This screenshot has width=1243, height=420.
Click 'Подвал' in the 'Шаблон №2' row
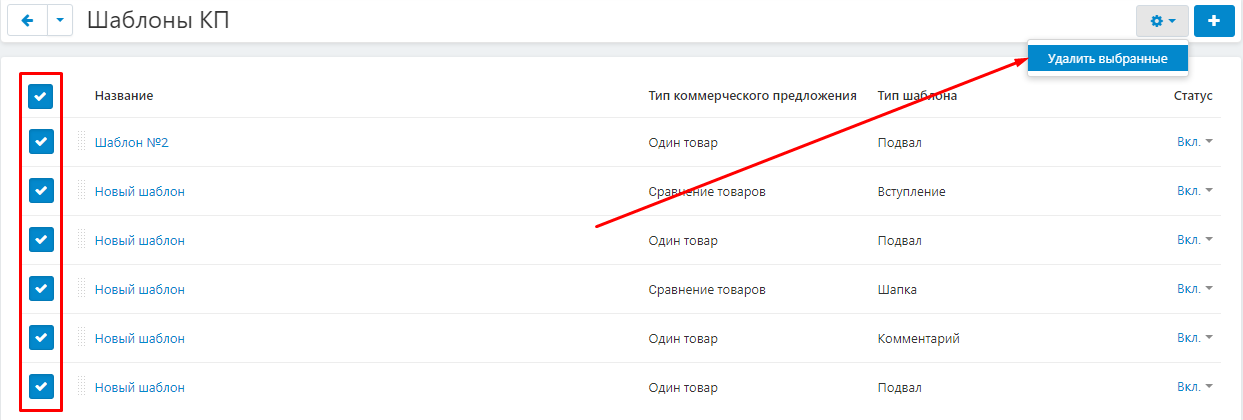tap(900, 142)
